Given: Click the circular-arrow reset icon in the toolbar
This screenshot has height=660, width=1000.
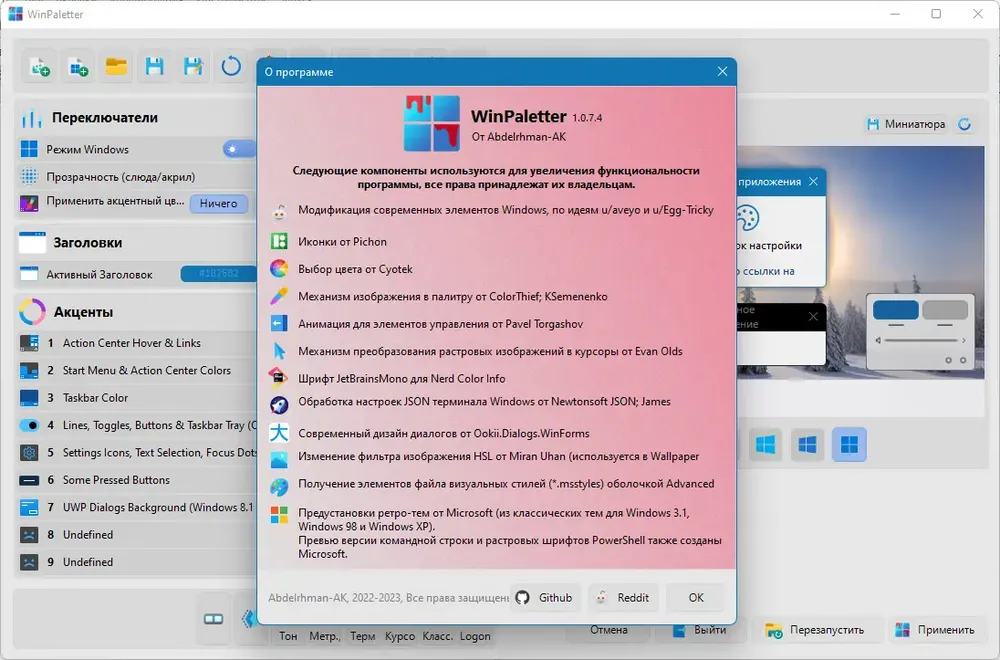Looking at the screenshot, I should tap(231, 66).
